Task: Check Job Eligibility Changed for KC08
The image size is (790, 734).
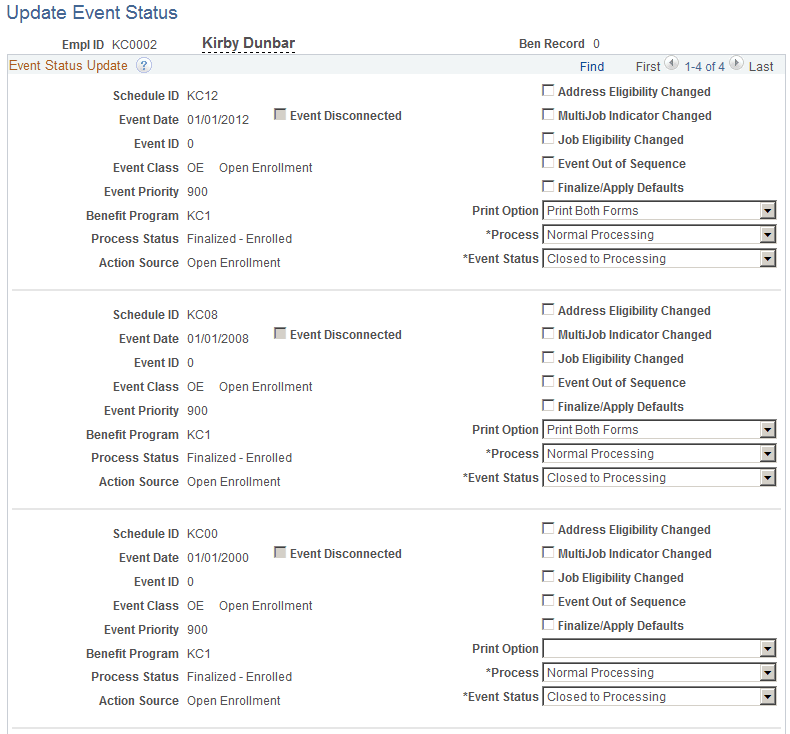Action: (548, 357)
